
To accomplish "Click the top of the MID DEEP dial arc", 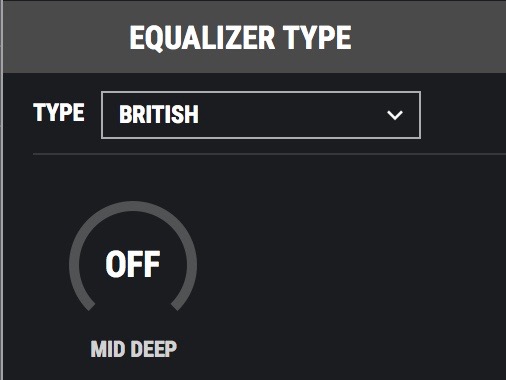I will click(133, 206).
